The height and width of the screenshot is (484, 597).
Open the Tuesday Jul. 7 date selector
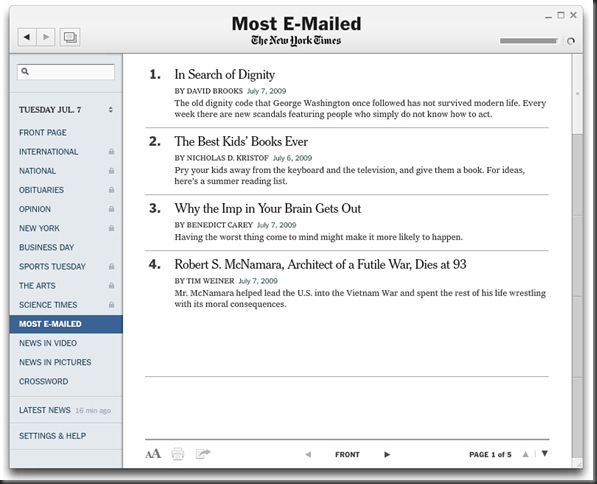(x=66, y=110)
